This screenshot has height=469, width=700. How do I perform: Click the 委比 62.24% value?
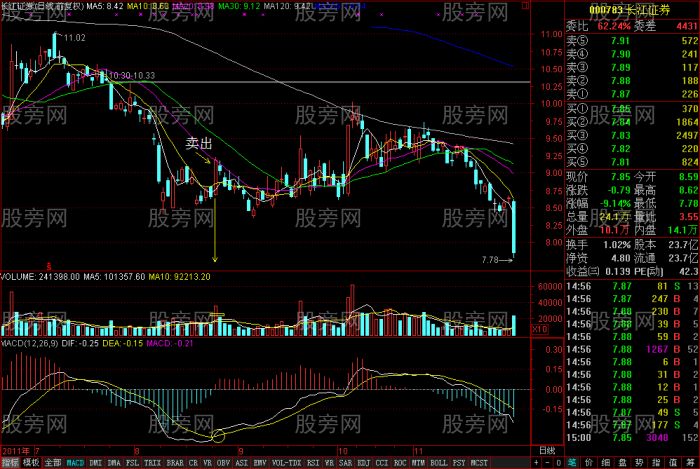click(614, 26)
